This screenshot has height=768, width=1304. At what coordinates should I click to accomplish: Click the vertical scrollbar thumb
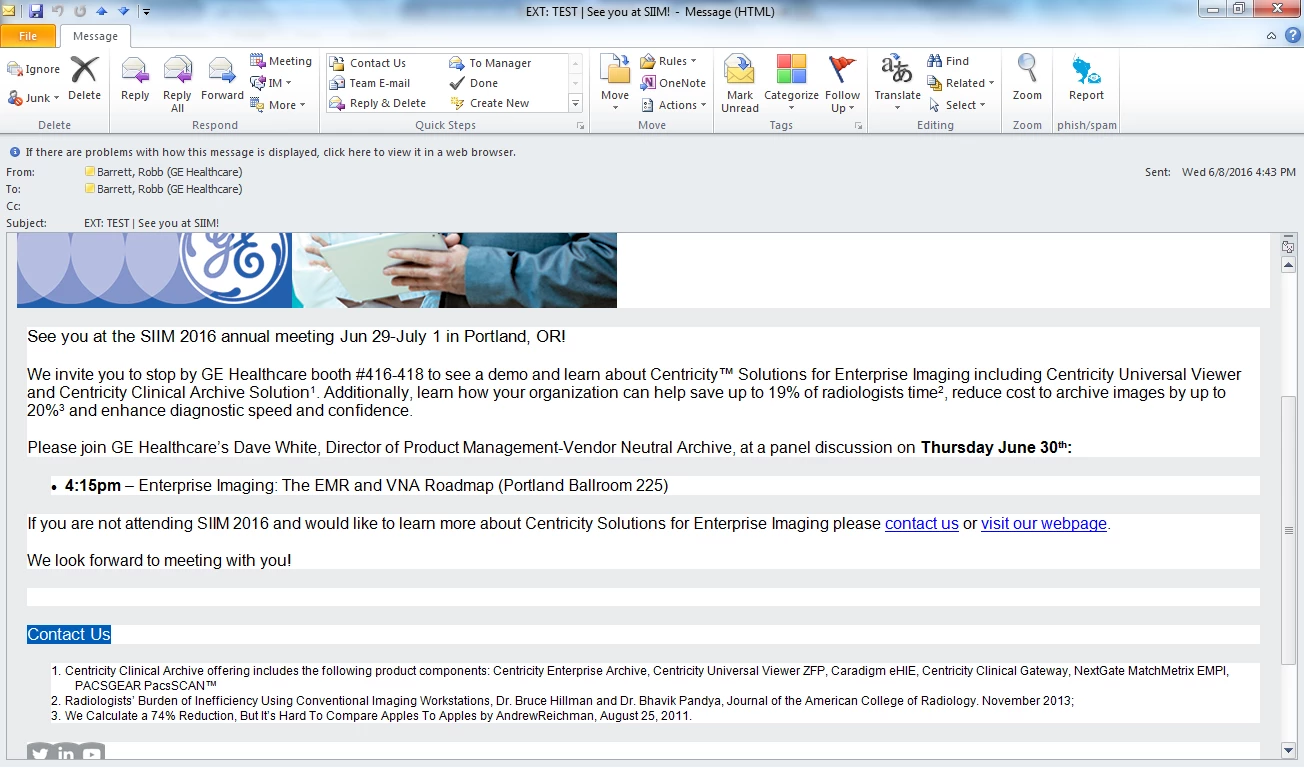[1289, 530]
